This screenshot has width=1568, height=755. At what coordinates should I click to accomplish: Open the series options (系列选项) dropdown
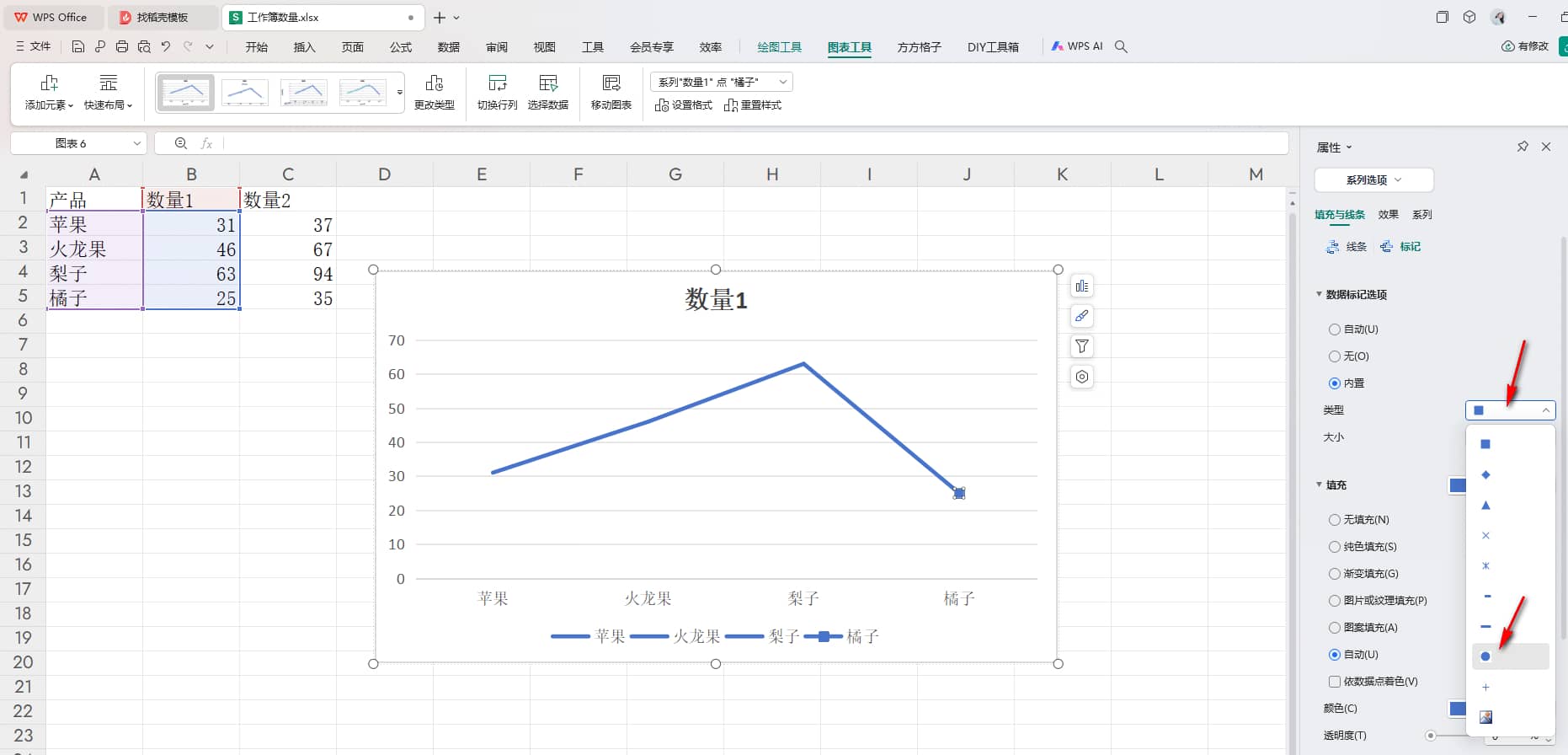coord(1373,179)
